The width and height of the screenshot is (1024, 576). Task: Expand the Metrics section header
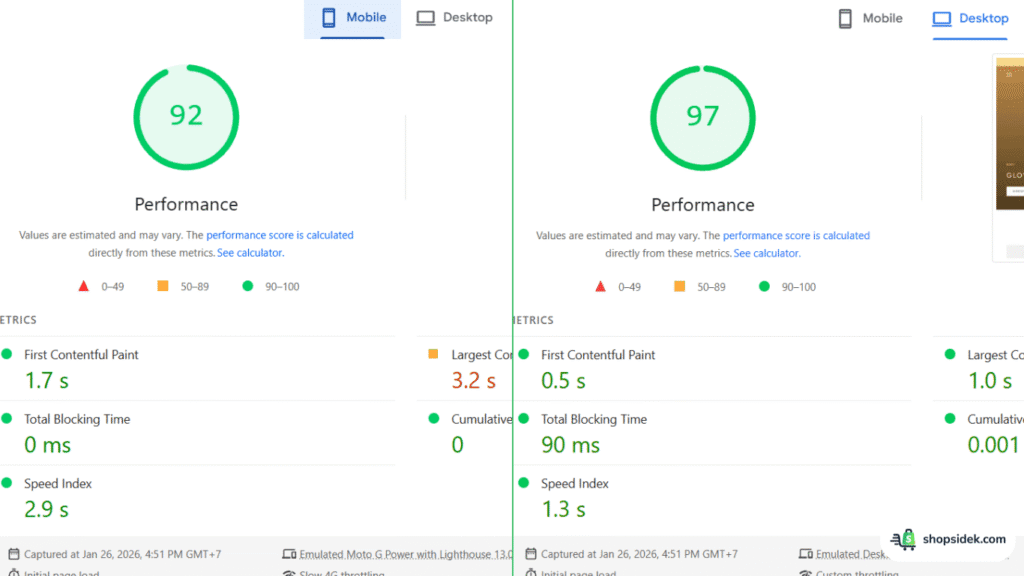(x=20, y=320)
